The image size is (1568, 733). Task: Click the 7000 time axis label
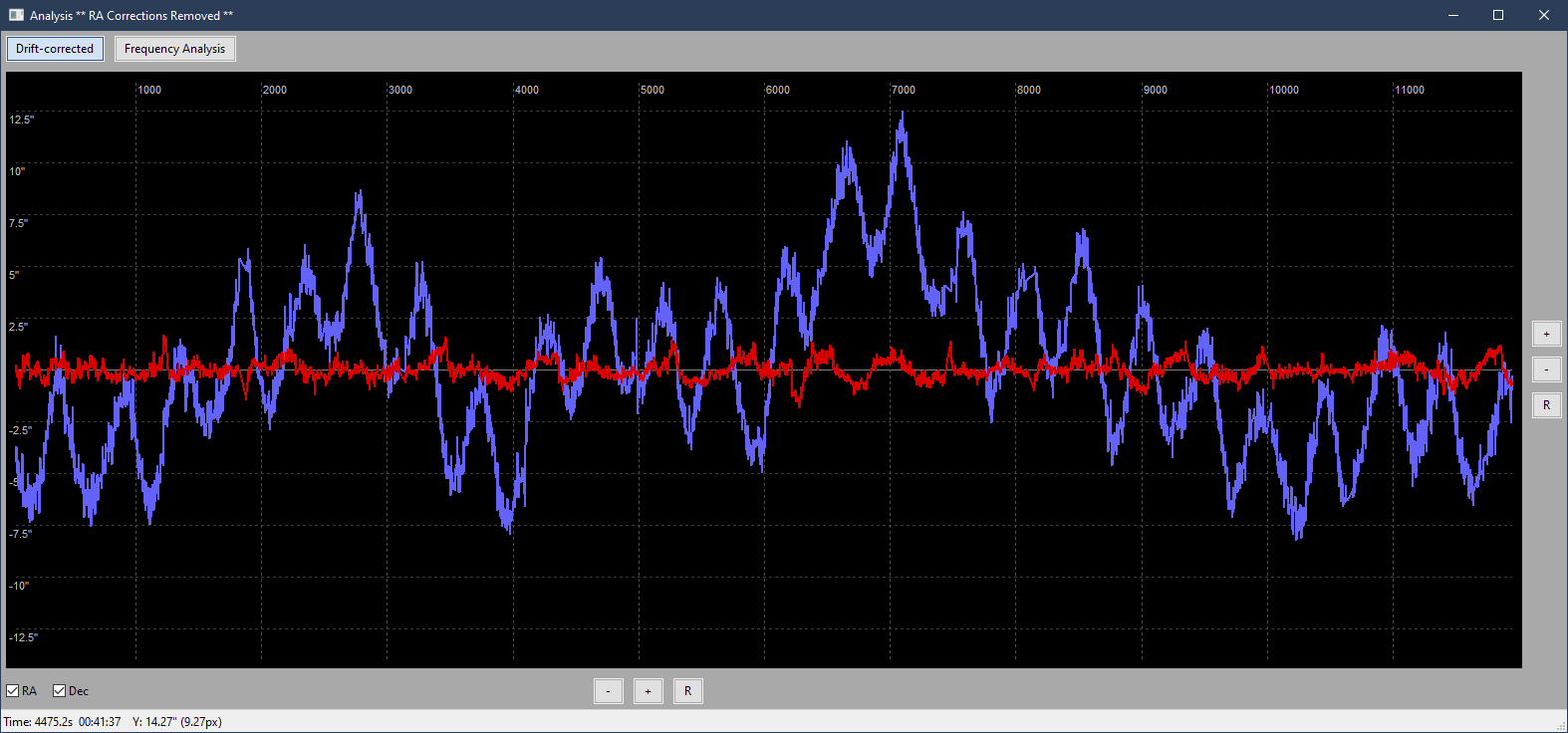click(904, 90)
